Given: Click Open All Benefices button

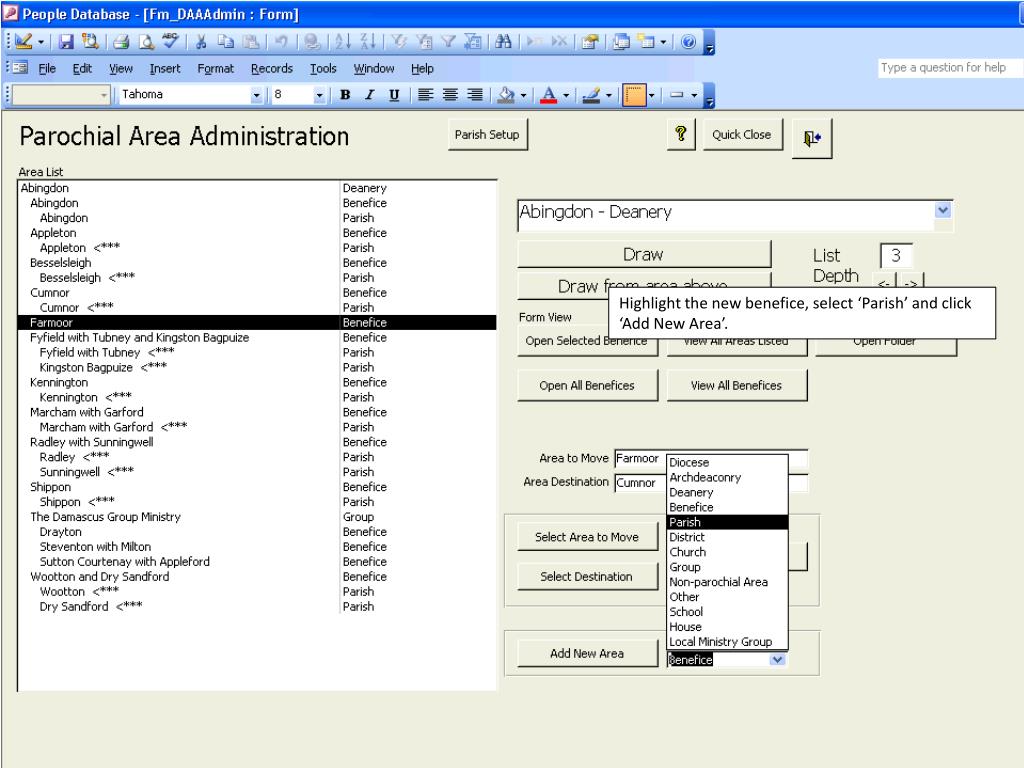Looking at the screenshot, I should coord(587,385).
